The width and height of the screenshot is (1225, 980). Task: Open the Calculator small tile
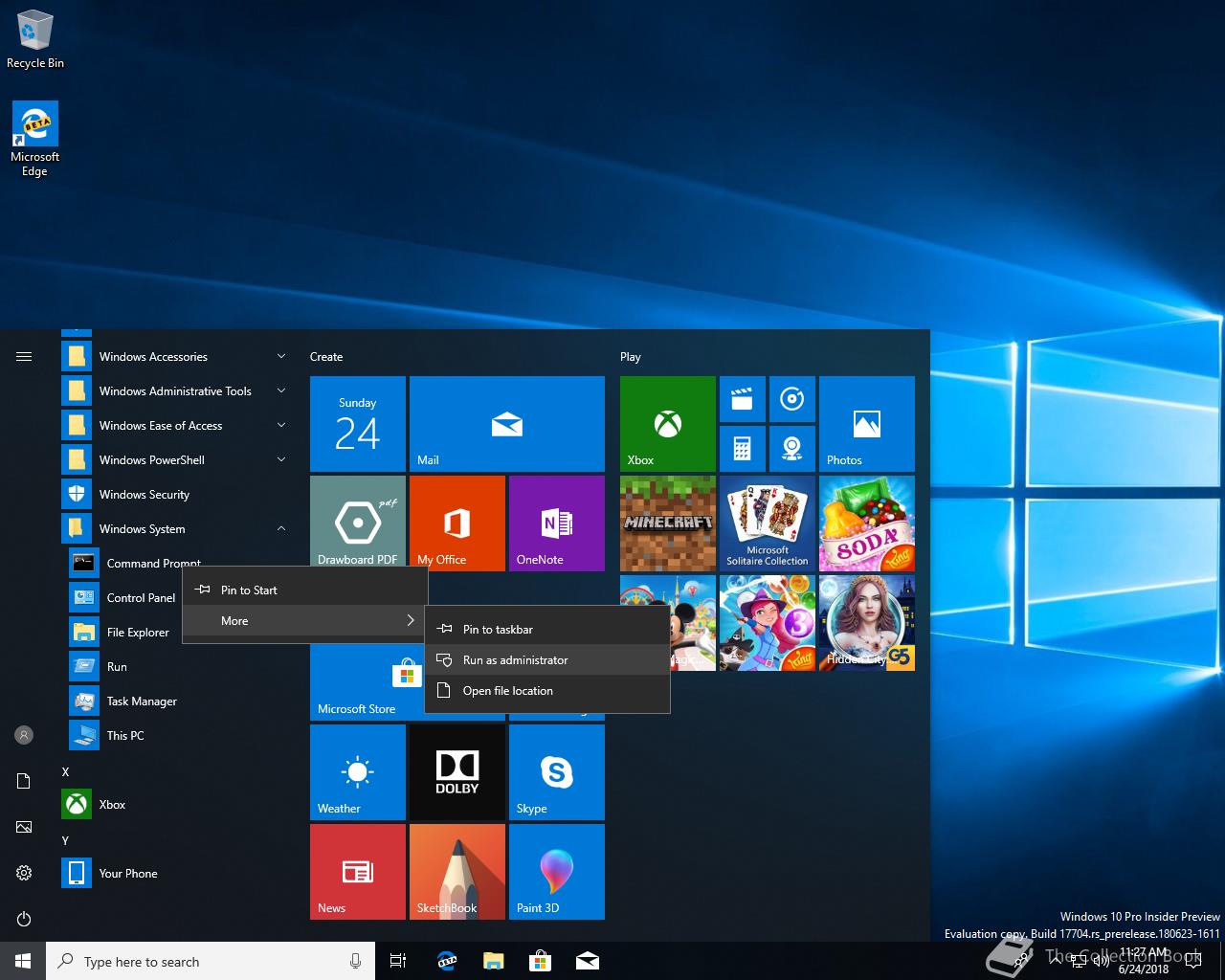[742, 448]
